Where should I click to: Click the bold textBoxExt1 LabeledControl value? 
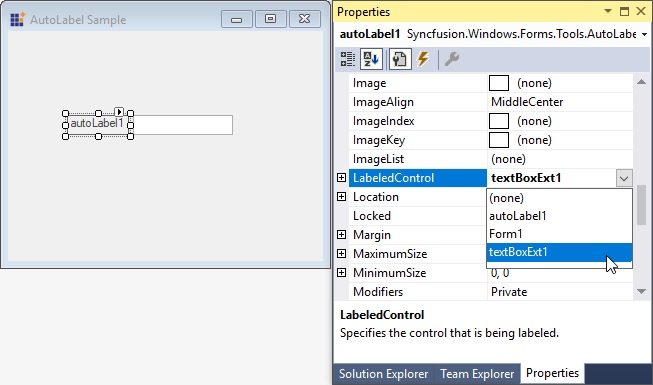click(526, 178)
